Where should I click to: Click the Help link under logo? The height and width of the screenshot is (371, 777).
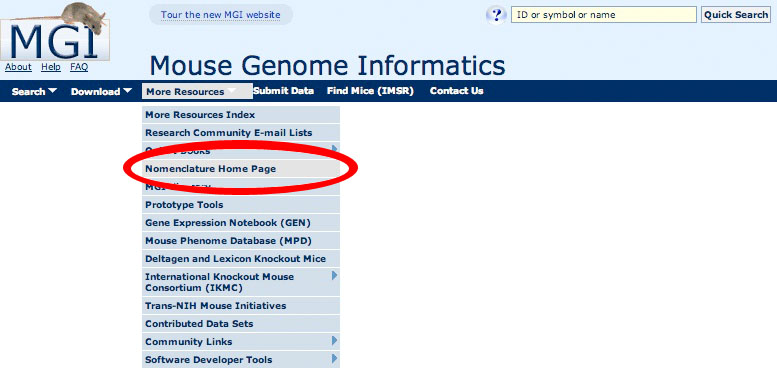pos(51,67)
